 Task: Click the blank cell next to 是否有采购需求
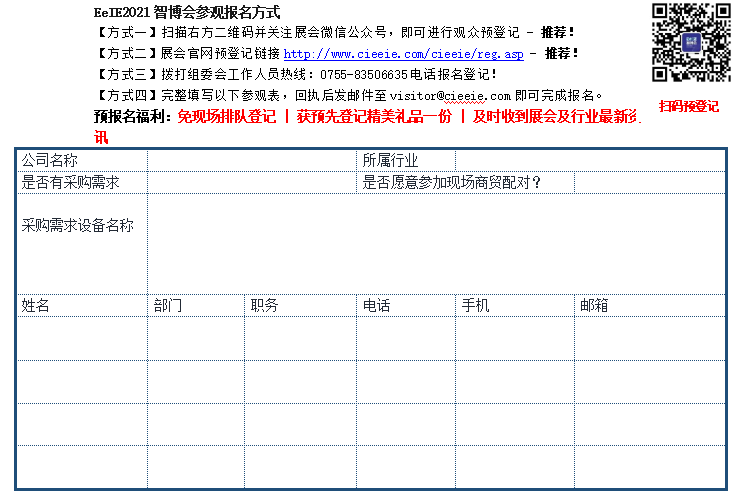(x=251, y=182)
